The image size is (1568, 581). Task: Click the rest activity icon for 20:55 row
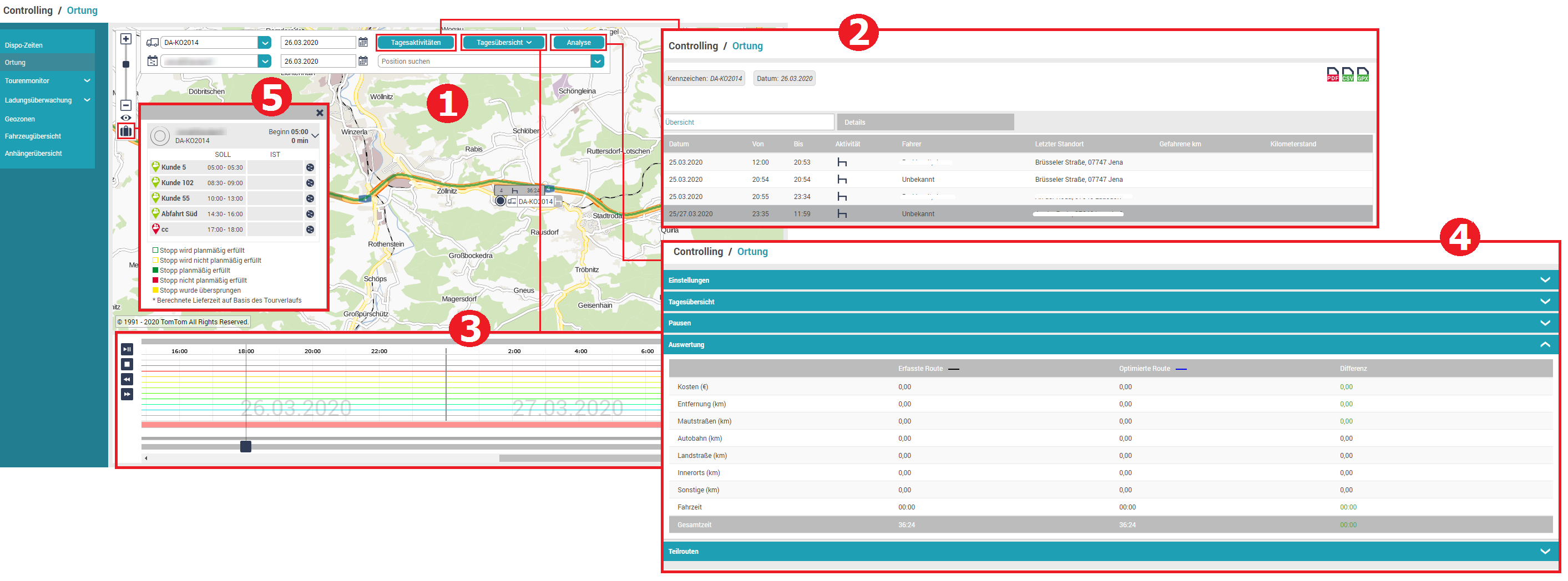coord(842,196)
